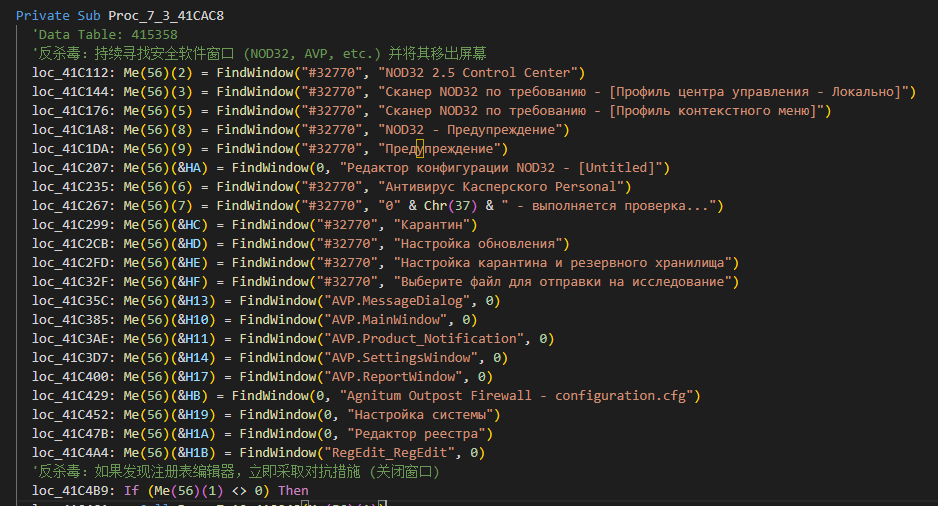The width and height of the screenshot is (938, 506).
Task: Click the If keyword on line loc_41C4B9
Action: click(x=131, y=492)
